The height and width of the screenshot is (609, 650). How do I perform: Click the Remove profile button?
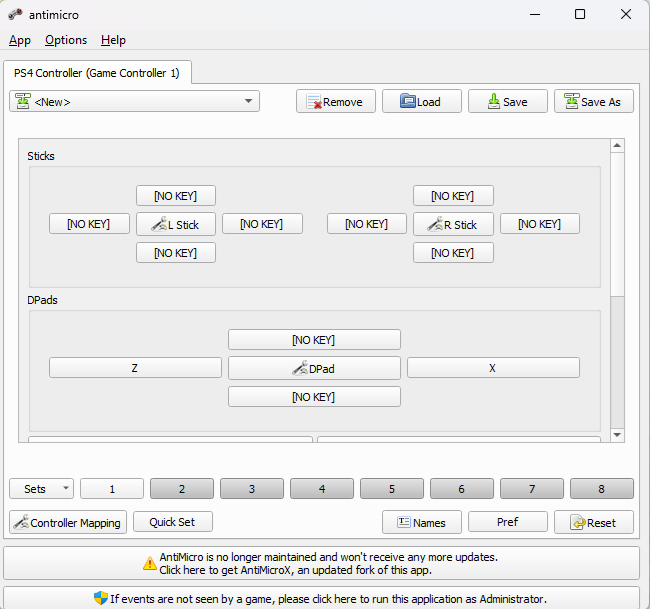point(335,102)
